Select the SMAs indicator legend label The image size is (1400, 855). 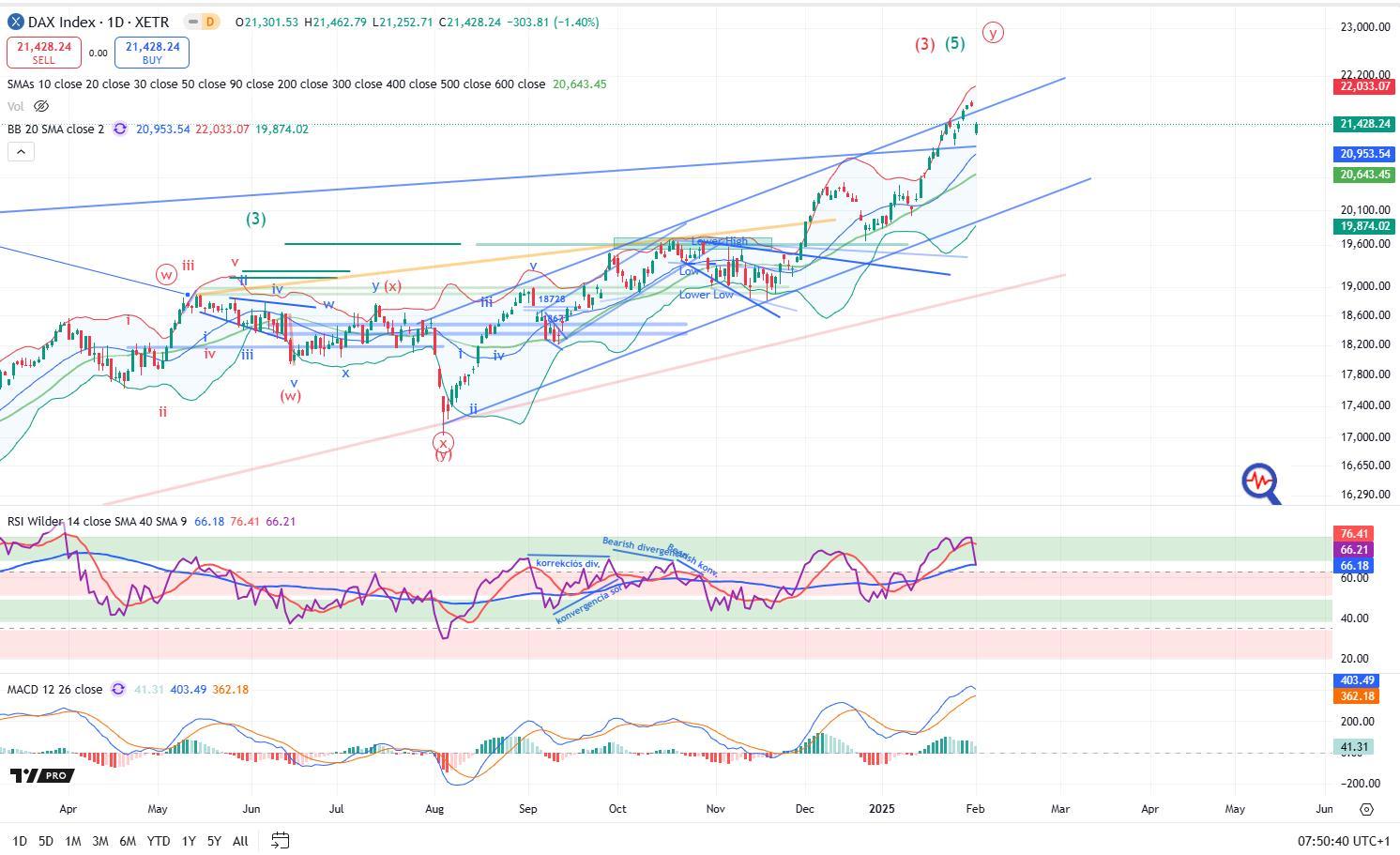coord(276,84)
